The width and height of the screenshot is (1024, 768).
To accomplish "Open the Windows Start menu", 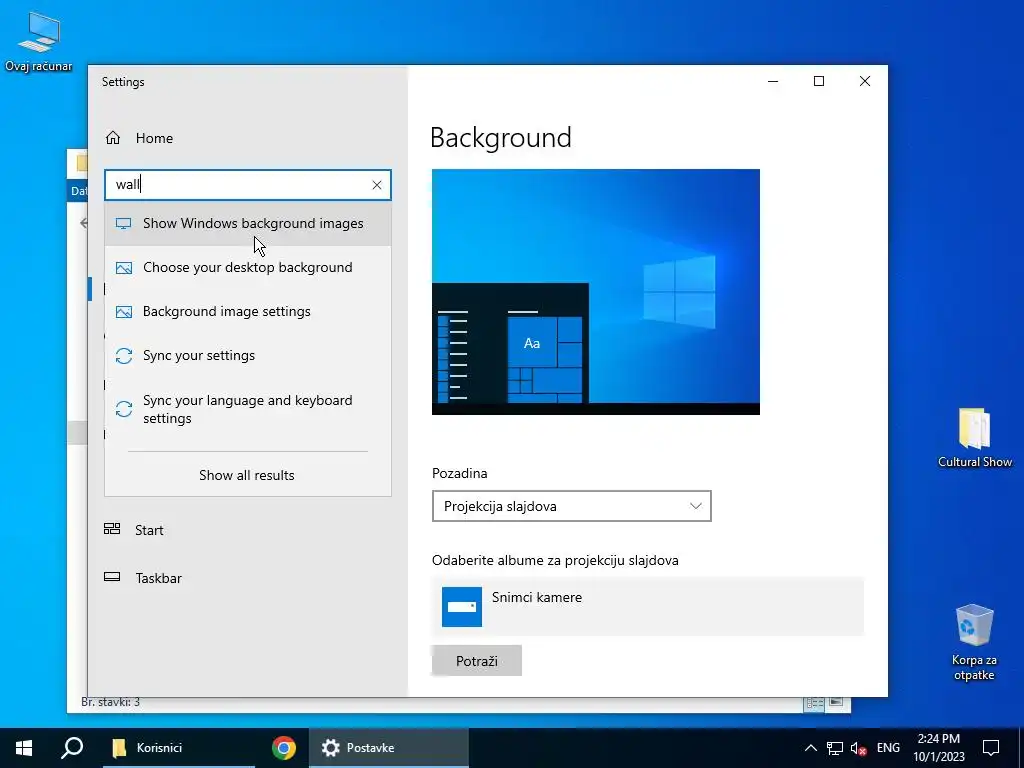I will (x=24, y=748).
